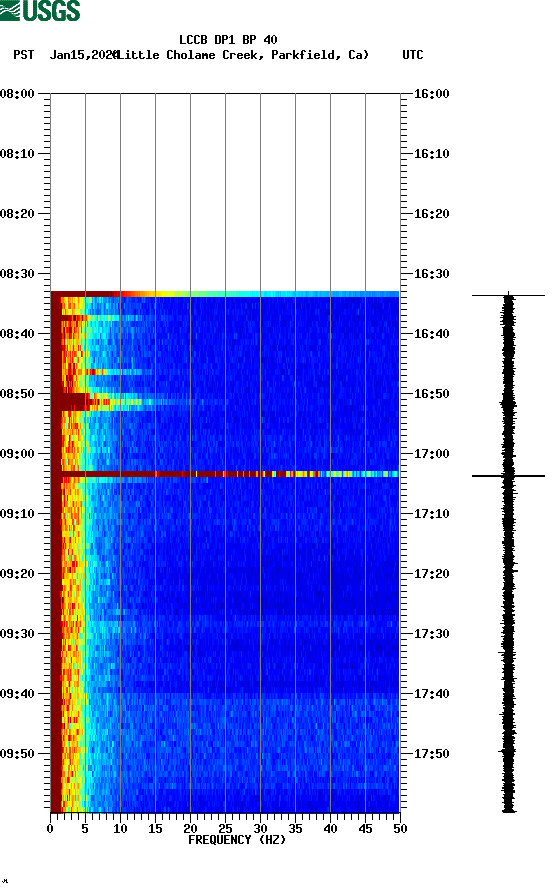552x892 pixels.
Task: Click the upper horizontal marker on the seismogram trace
Action: (x=508, y=295)
